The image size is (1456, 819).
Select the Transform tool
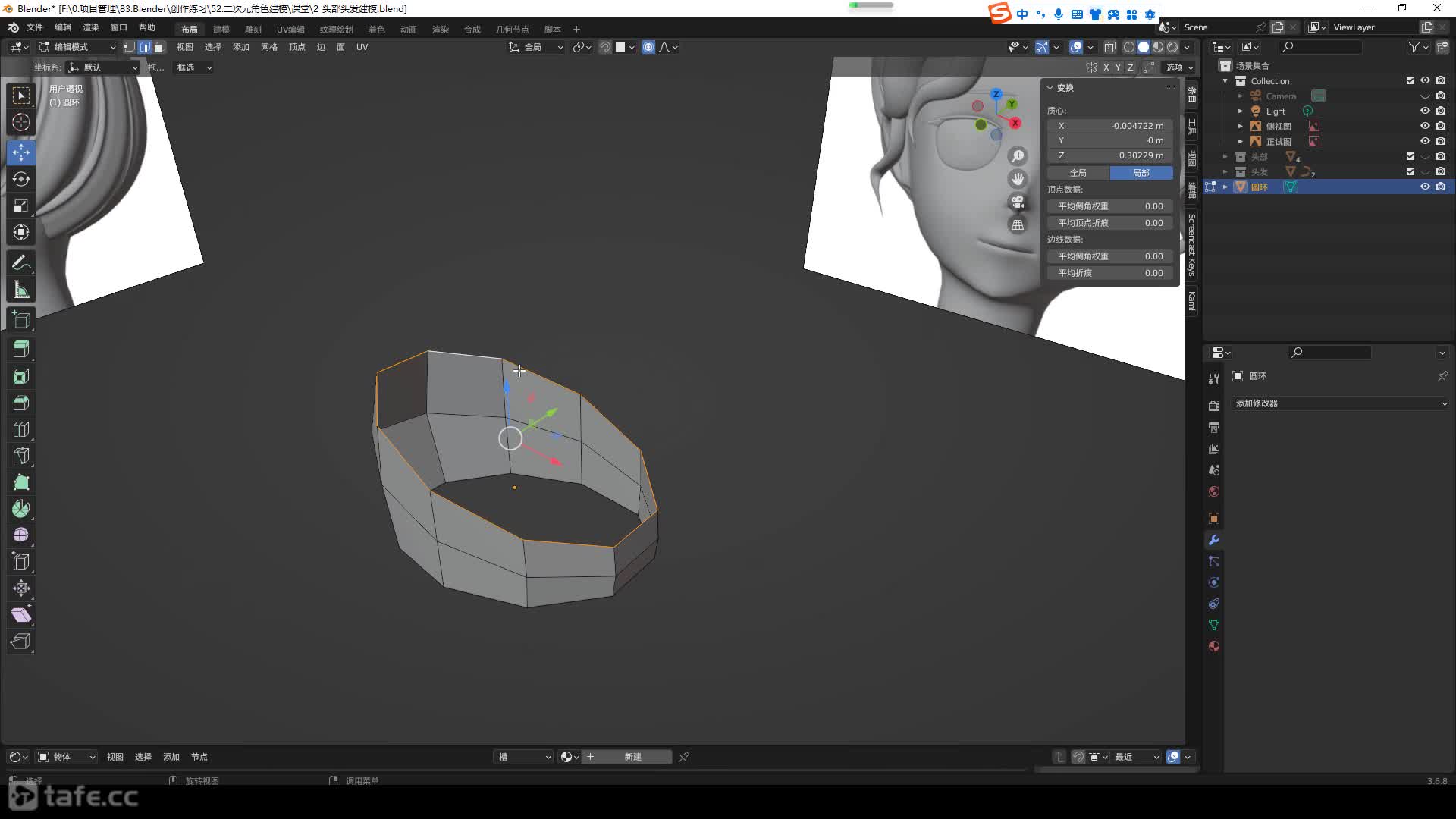pos(21,232)
